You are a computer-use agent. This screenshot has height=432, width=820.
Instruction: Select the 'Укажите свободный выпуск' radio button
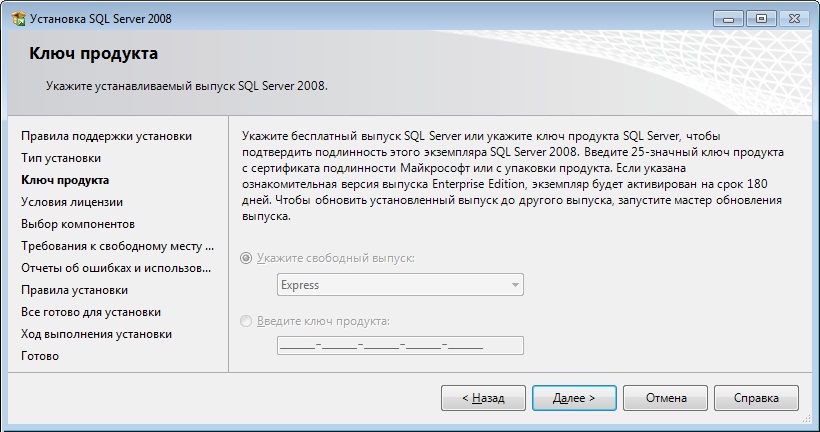246,258
